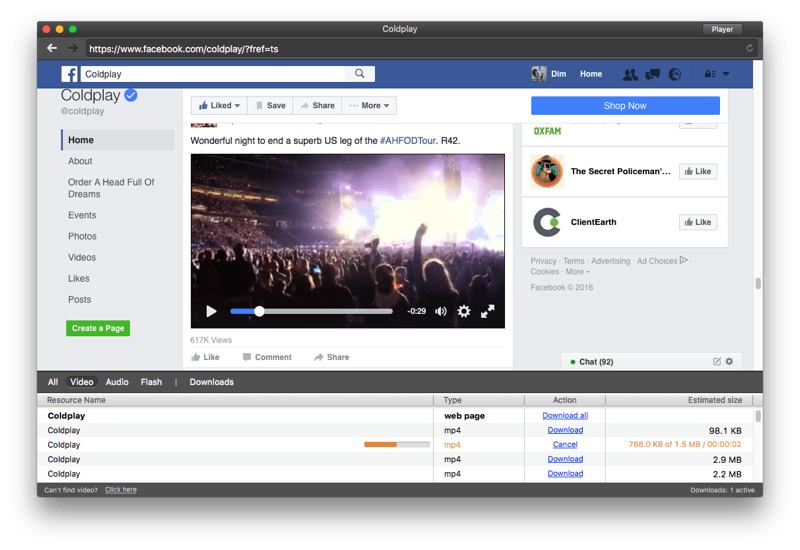Download the 98.1 KB mp4
Viewport: 800px width, 550px height.
click(565, 430)
